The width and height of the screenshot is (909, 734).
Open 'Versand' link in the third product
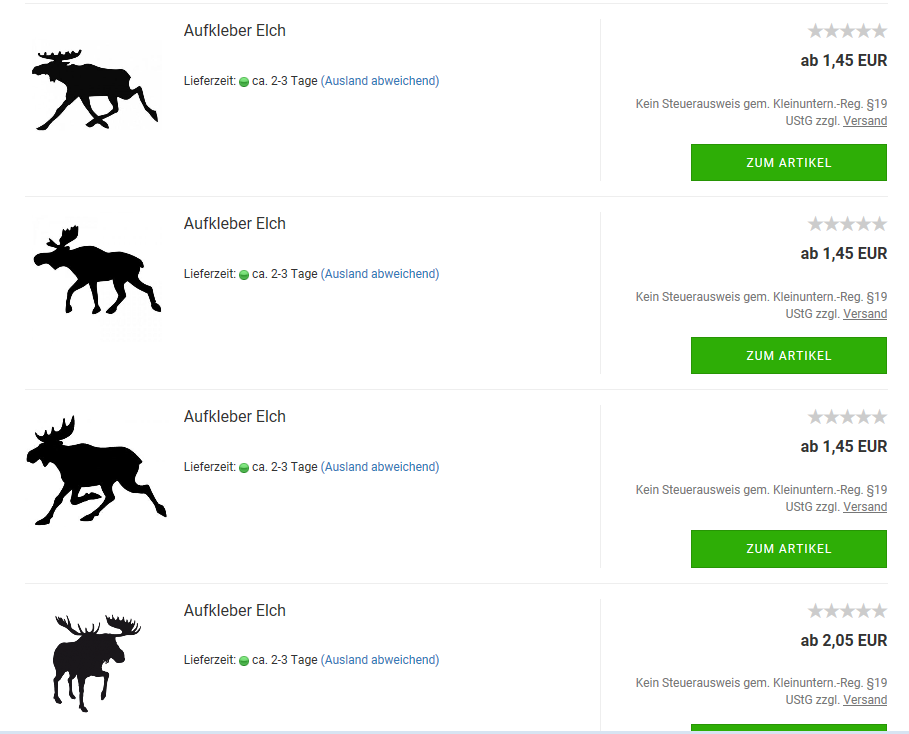pyautogui.click(x=865, y=507)
